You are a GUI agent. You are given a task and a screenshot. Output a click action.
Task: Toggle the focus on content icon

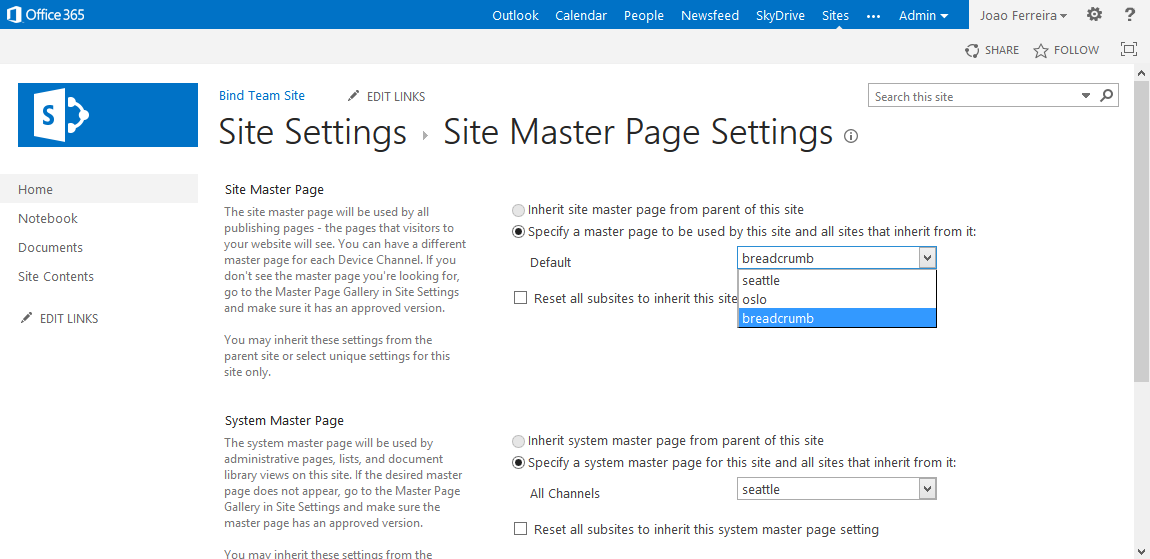(x=1129, y=50)
